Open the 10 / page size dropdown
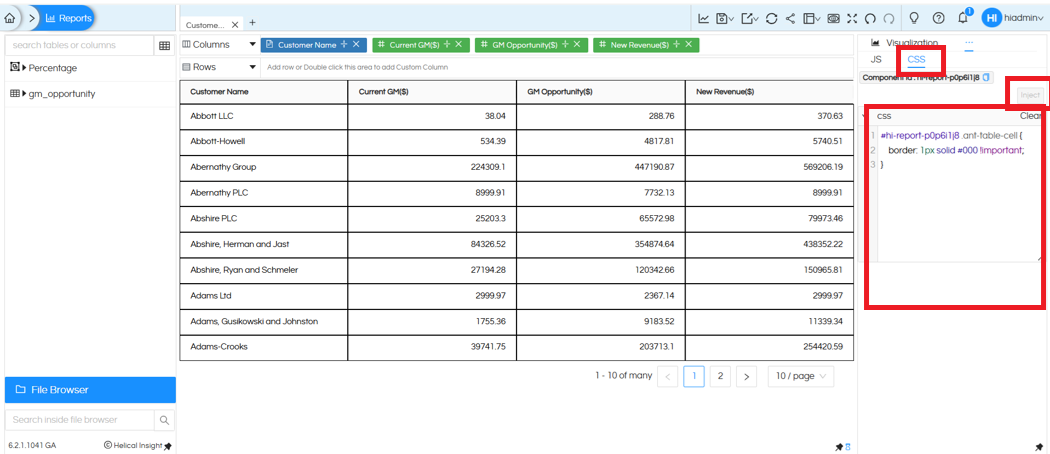Screen dimensions: 1050x454 [801, 376]
